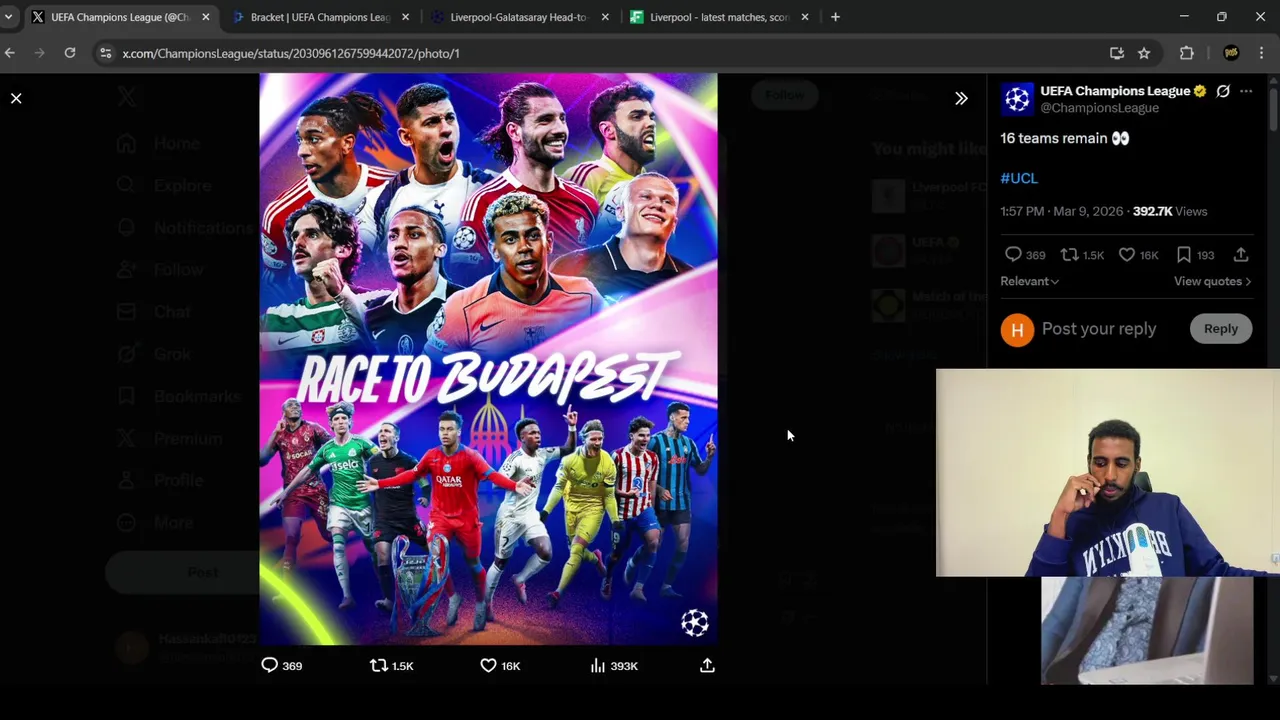Click the site information icon in address bar
The image size is (1280, 720).
pos(105,53)
